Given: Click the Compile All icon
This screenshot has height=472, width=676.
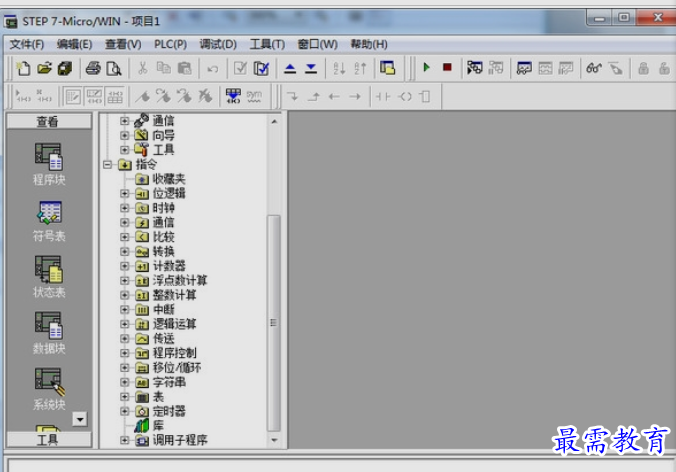Looking at the screenshot, I should 261,68.
